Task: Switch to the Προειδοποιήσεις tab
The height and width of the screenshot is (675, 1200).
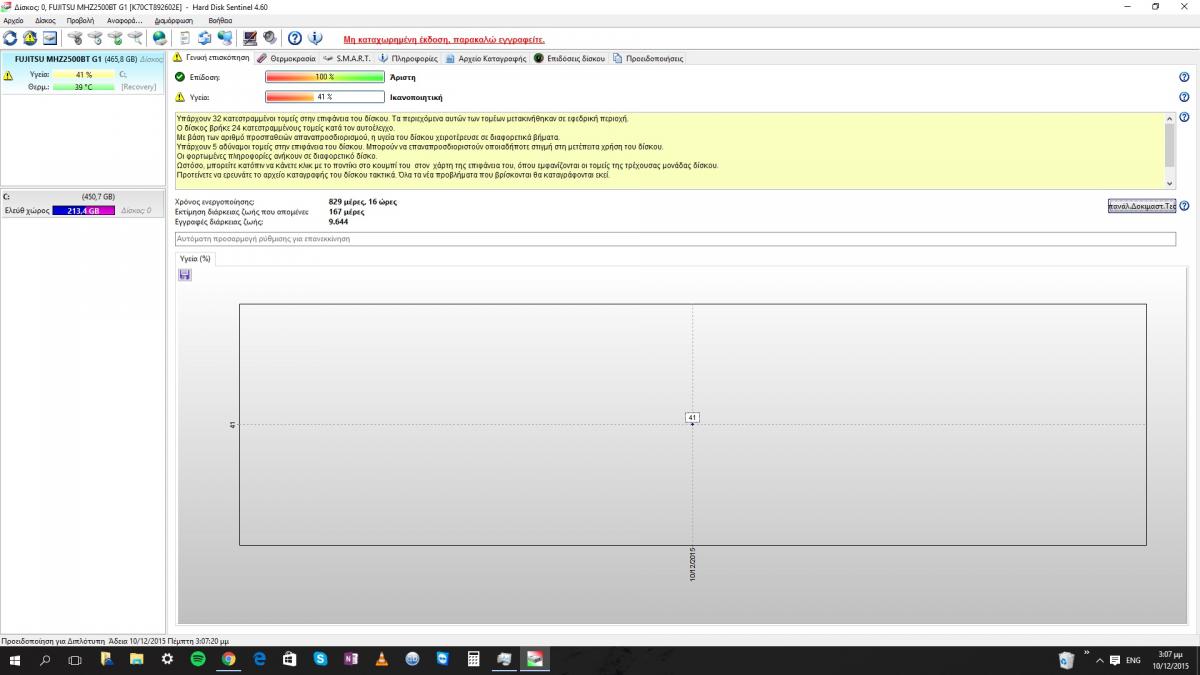Action: tap(648, 59)
